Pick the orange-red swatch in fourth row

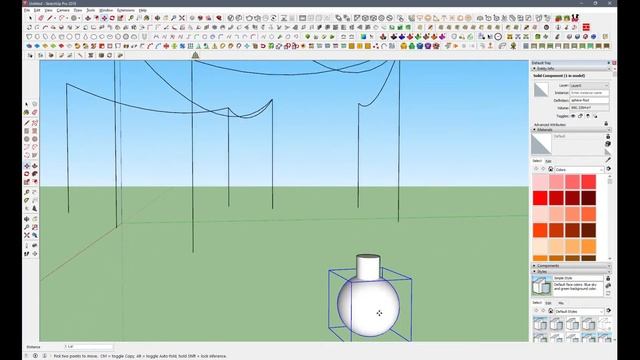(540, 230)
